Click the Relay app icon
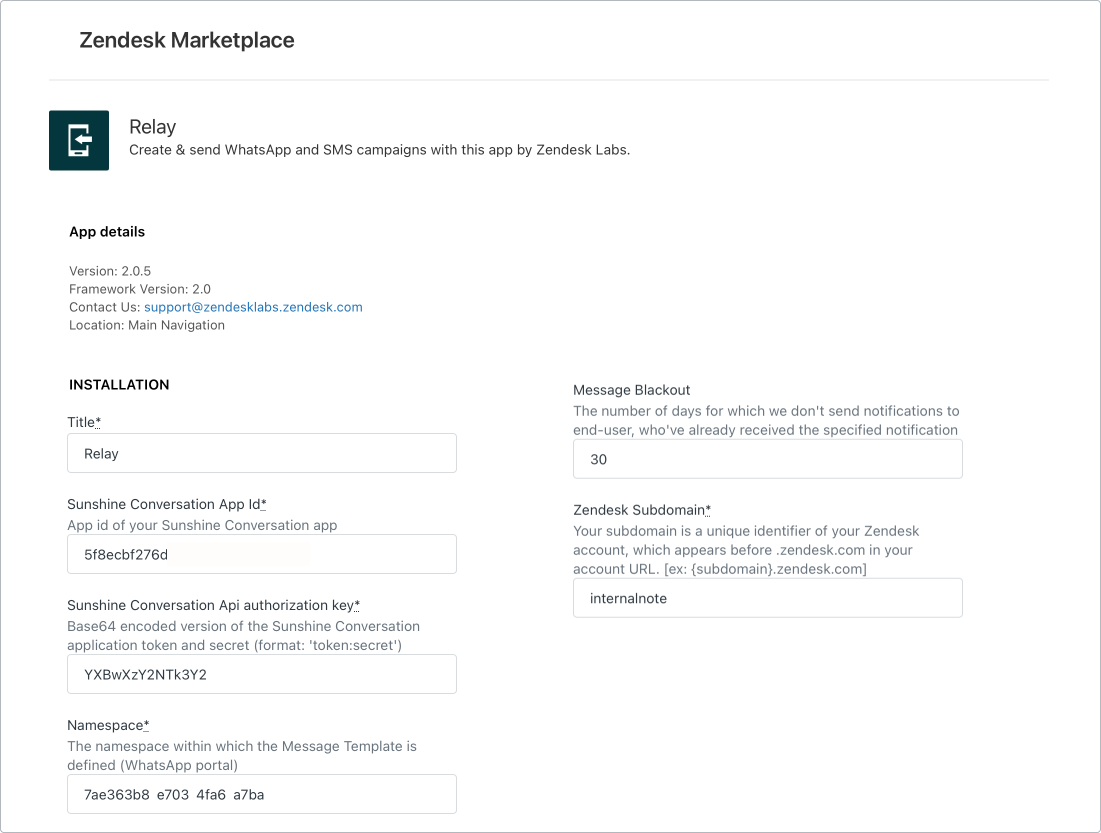Viewport: 1101px width, 833px height. tap(79, 140)
